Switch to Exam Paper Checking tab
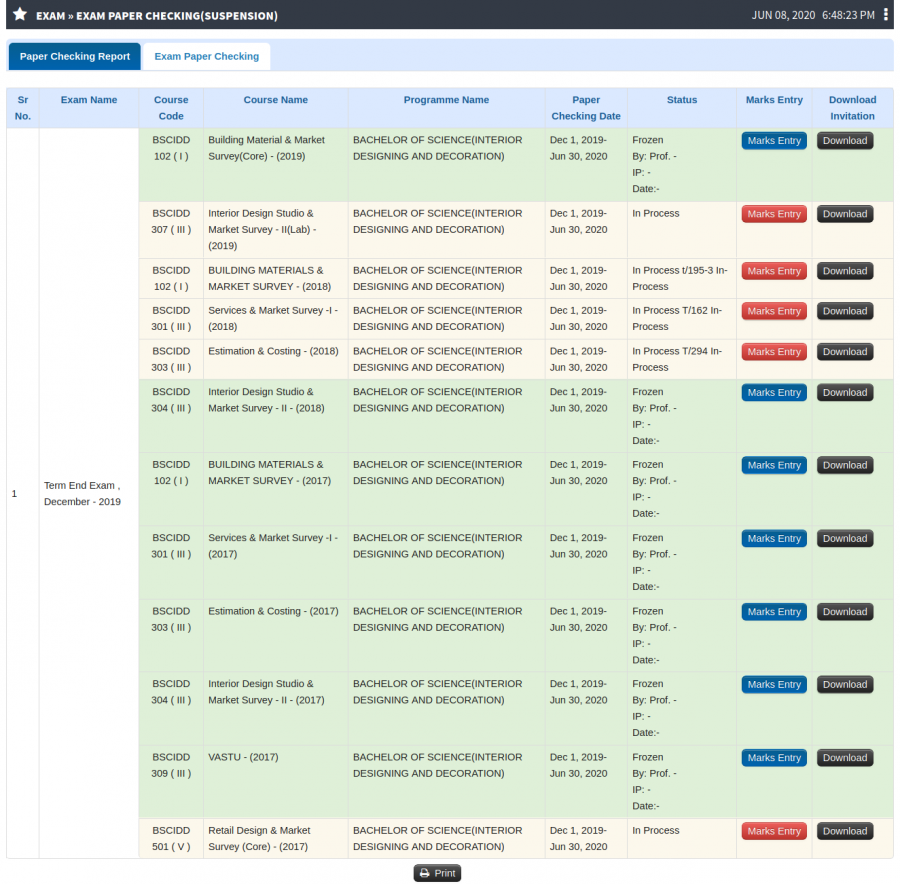 pos(207,56)
